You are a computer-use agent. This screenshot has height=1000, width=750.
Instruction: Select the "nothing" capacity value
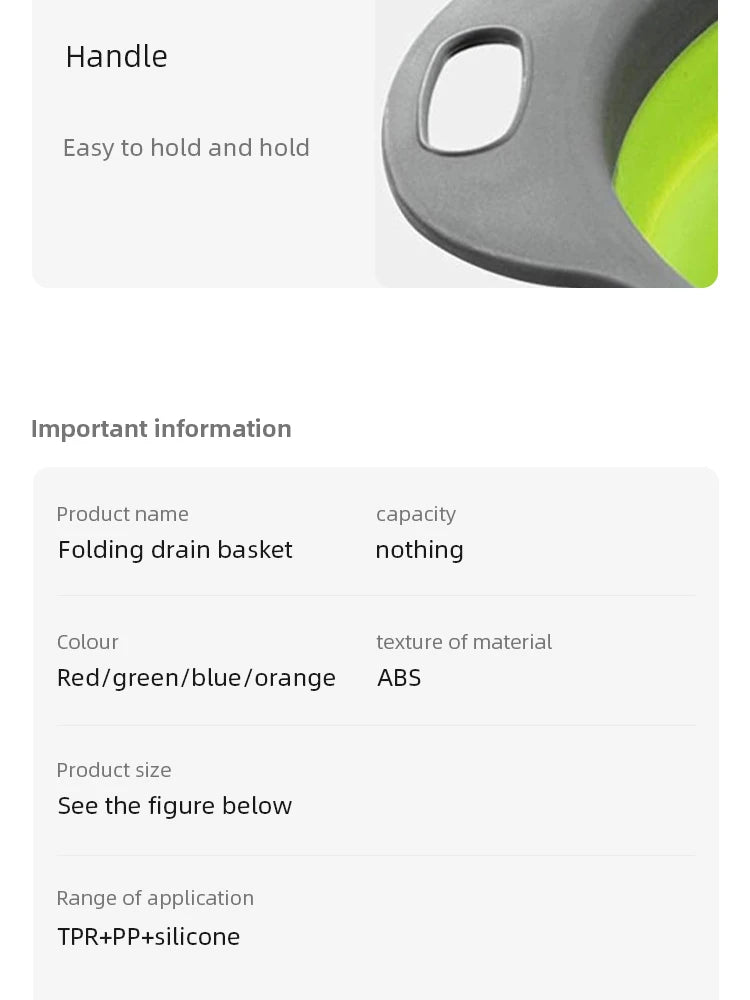419,550
